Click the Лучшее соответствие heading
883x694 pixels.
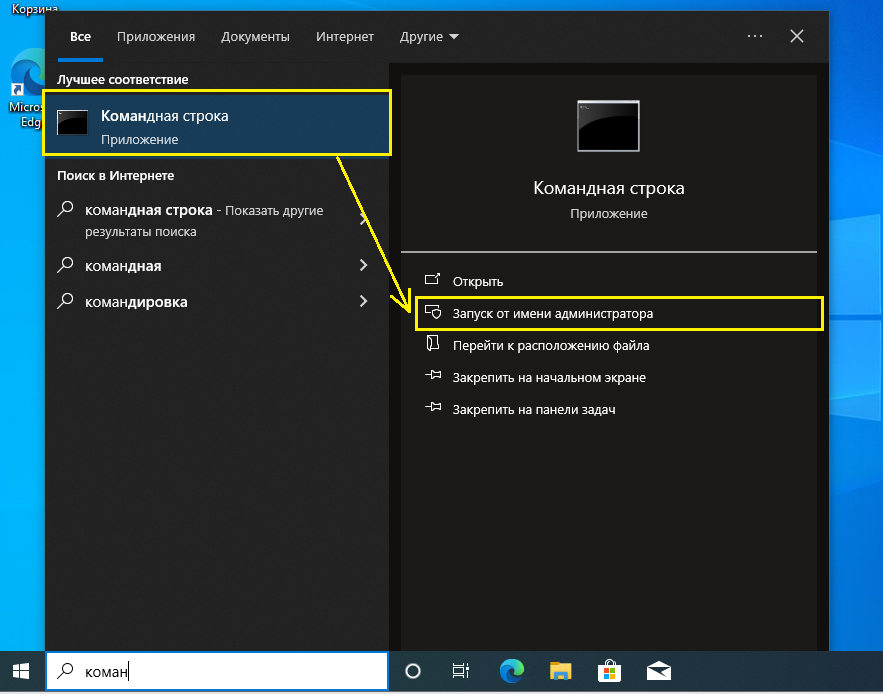122,80
